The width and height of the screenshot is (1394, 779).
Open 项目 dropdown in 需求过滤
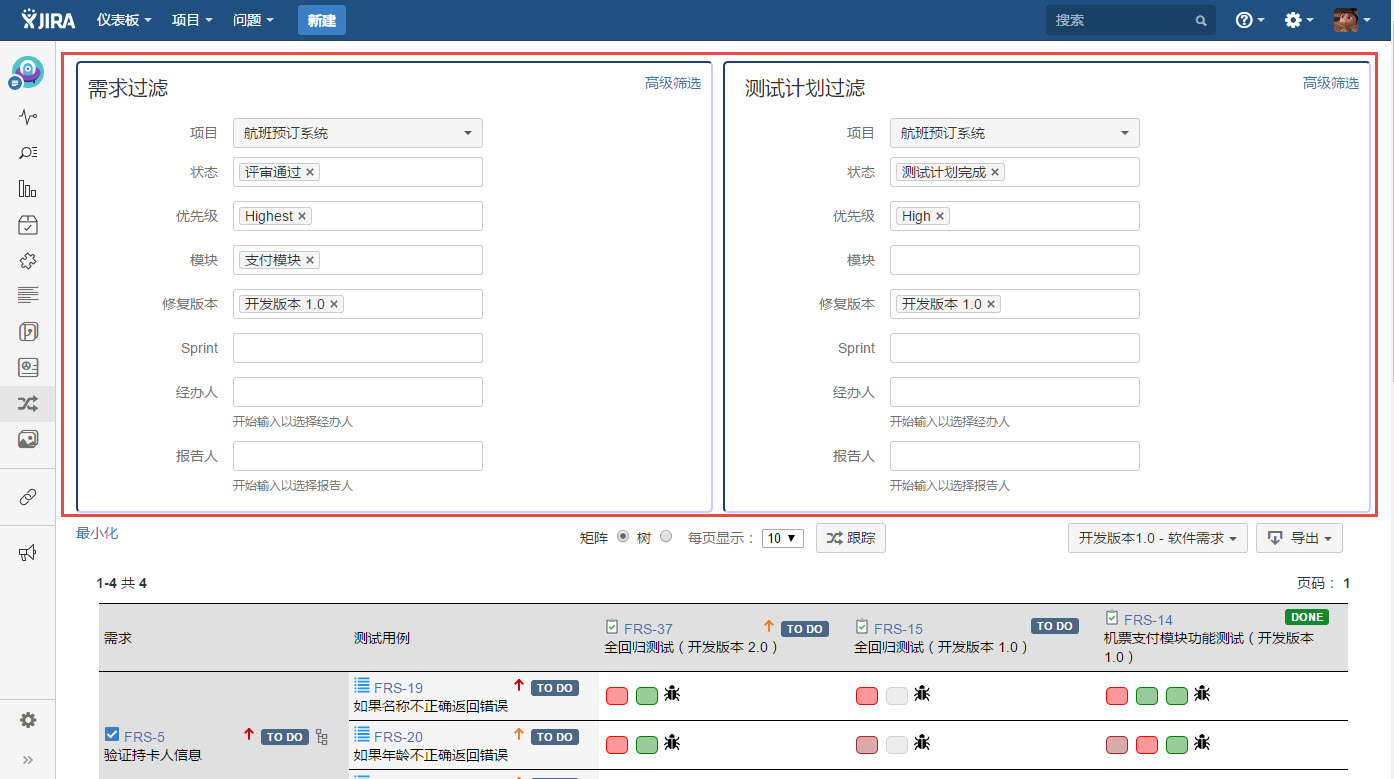coord(358,133)
